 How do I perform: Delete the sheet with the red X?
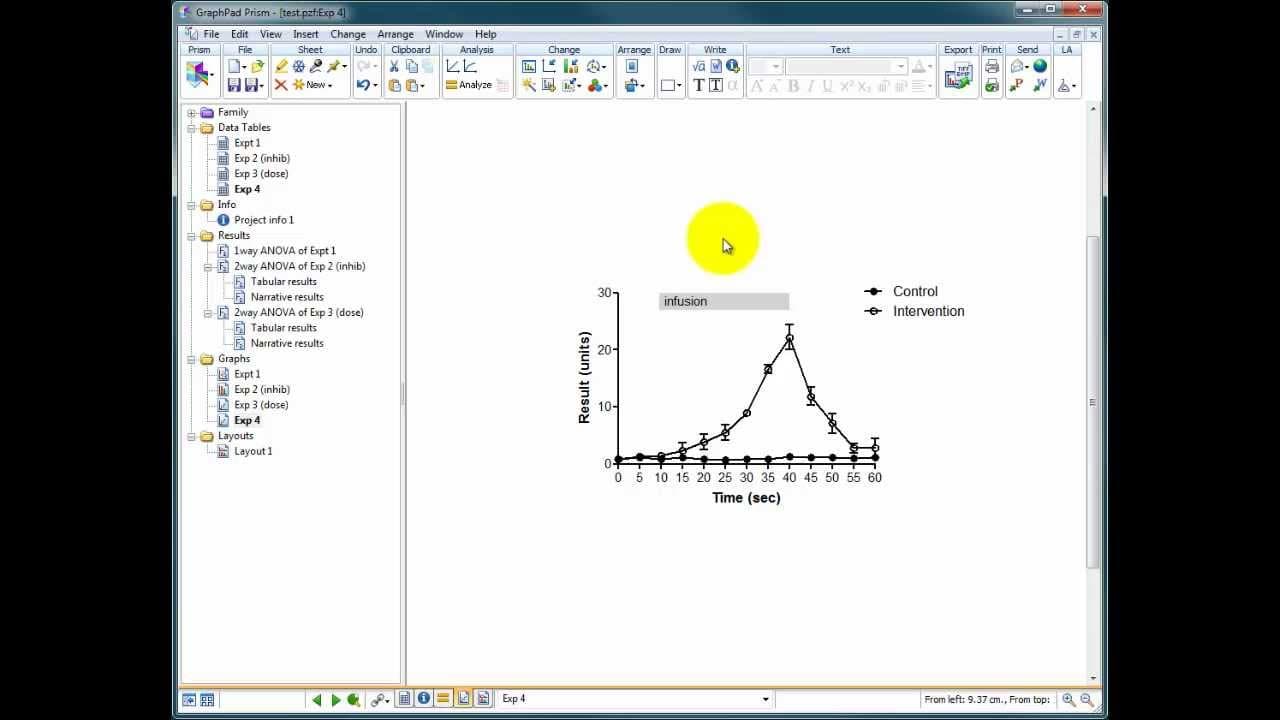point(281,85)
